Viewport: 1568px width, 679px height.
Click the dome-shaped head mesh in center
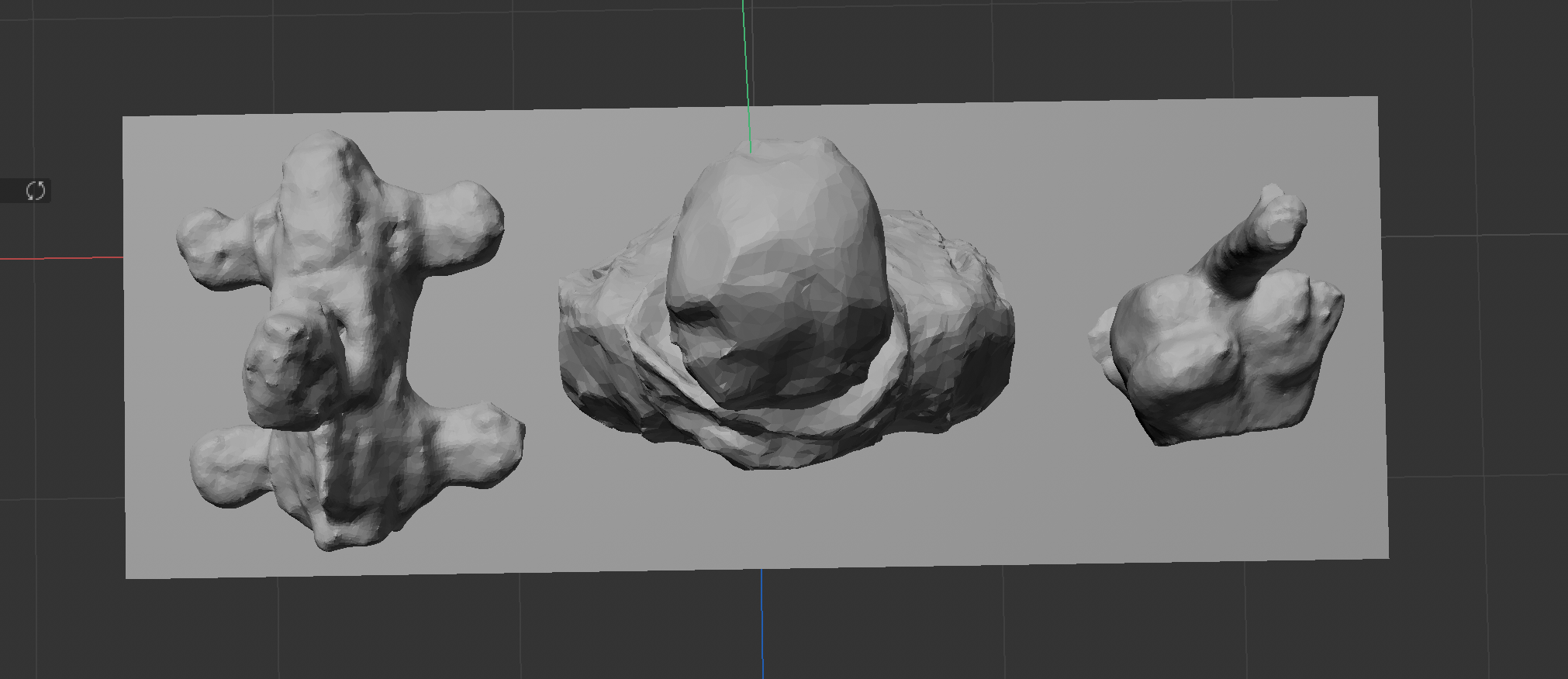[x=775, y=256]
